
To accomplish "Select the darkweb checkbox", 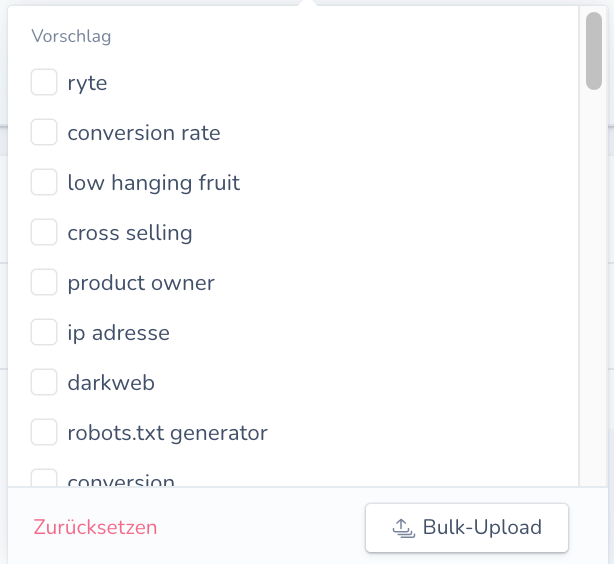I will (44, 382).
